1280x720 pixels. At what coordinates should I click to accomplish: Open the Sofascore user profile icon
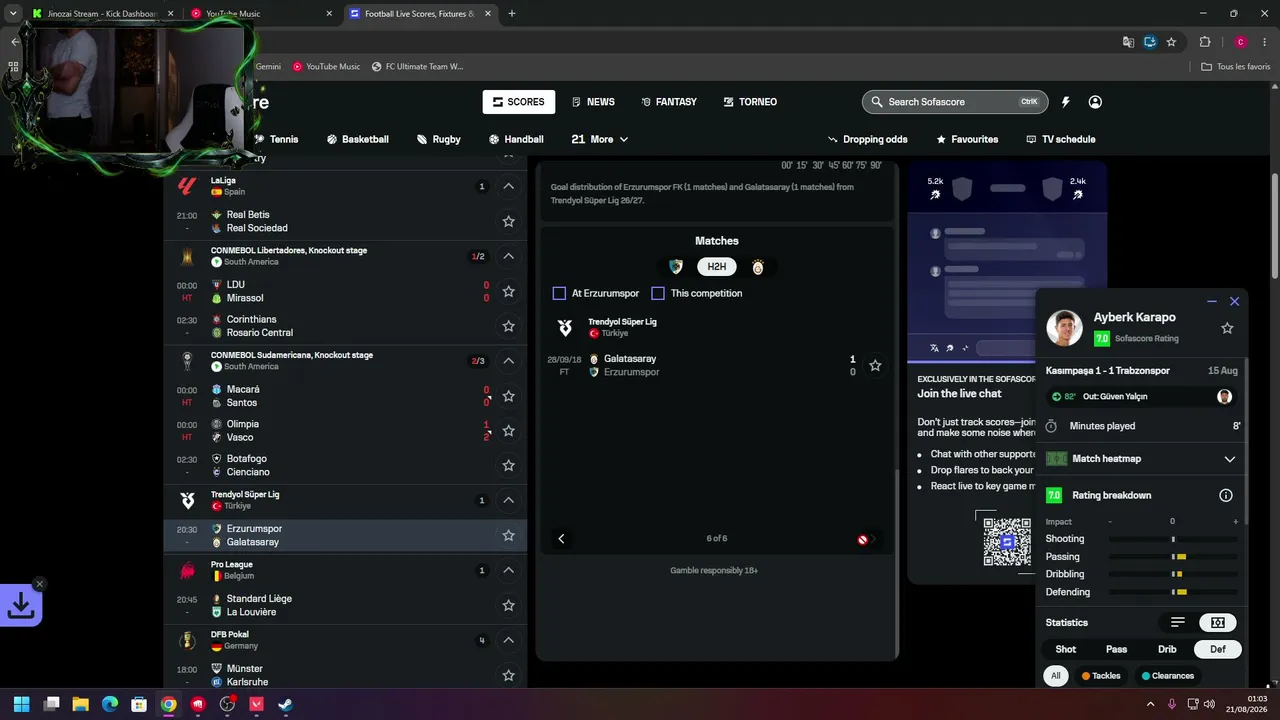point(1095,102)
